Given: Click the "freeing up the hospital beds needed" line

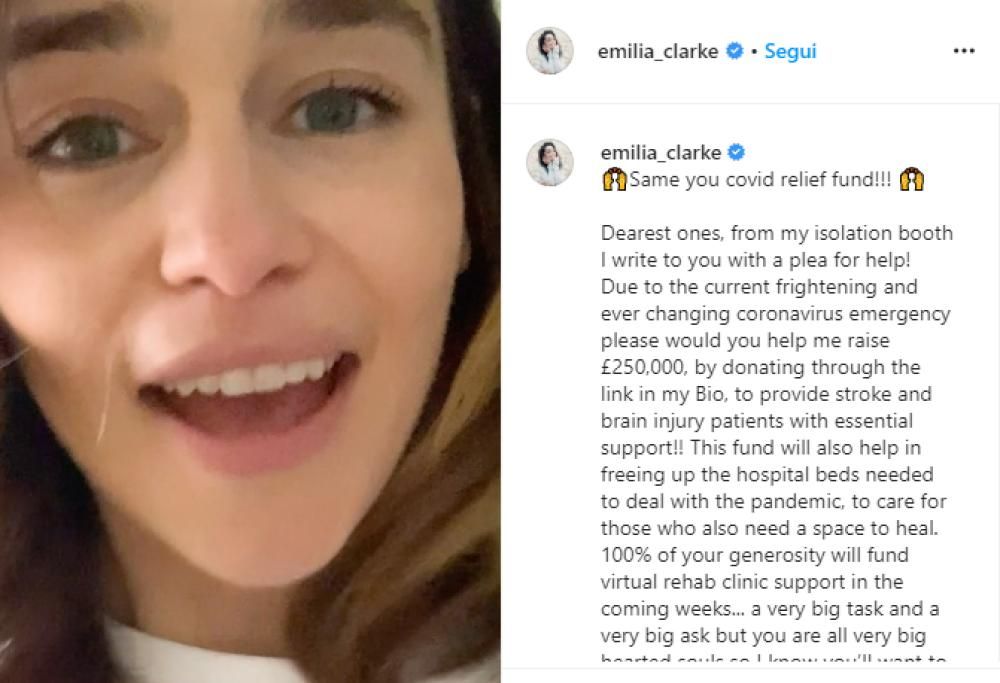Looking at the screenshot, I should [x=766, y=475].
